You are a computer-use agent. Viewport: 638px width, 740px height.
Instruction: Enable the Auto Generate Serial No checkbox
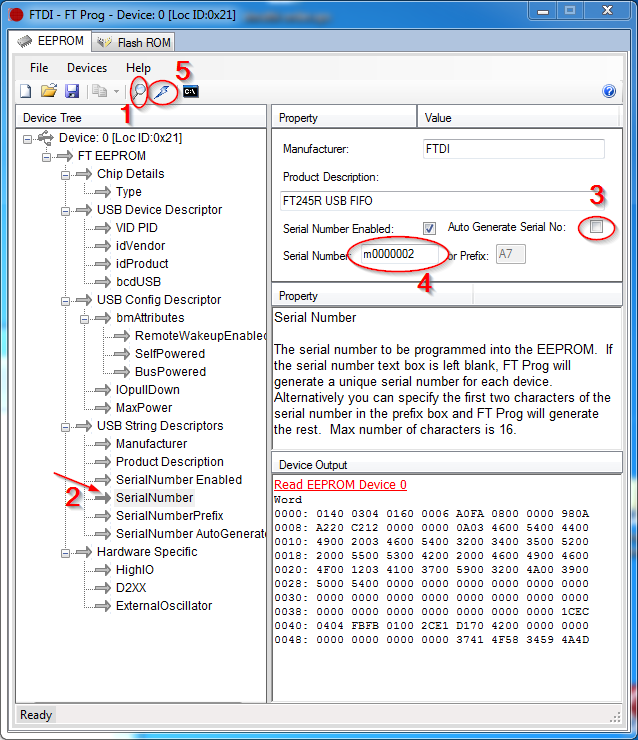[596, 227]
